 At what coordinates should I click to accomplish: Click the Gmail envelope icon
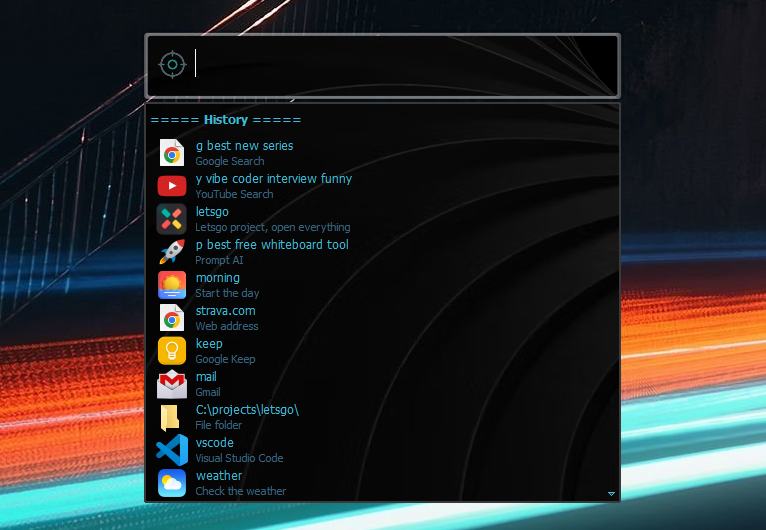point(172,384)
